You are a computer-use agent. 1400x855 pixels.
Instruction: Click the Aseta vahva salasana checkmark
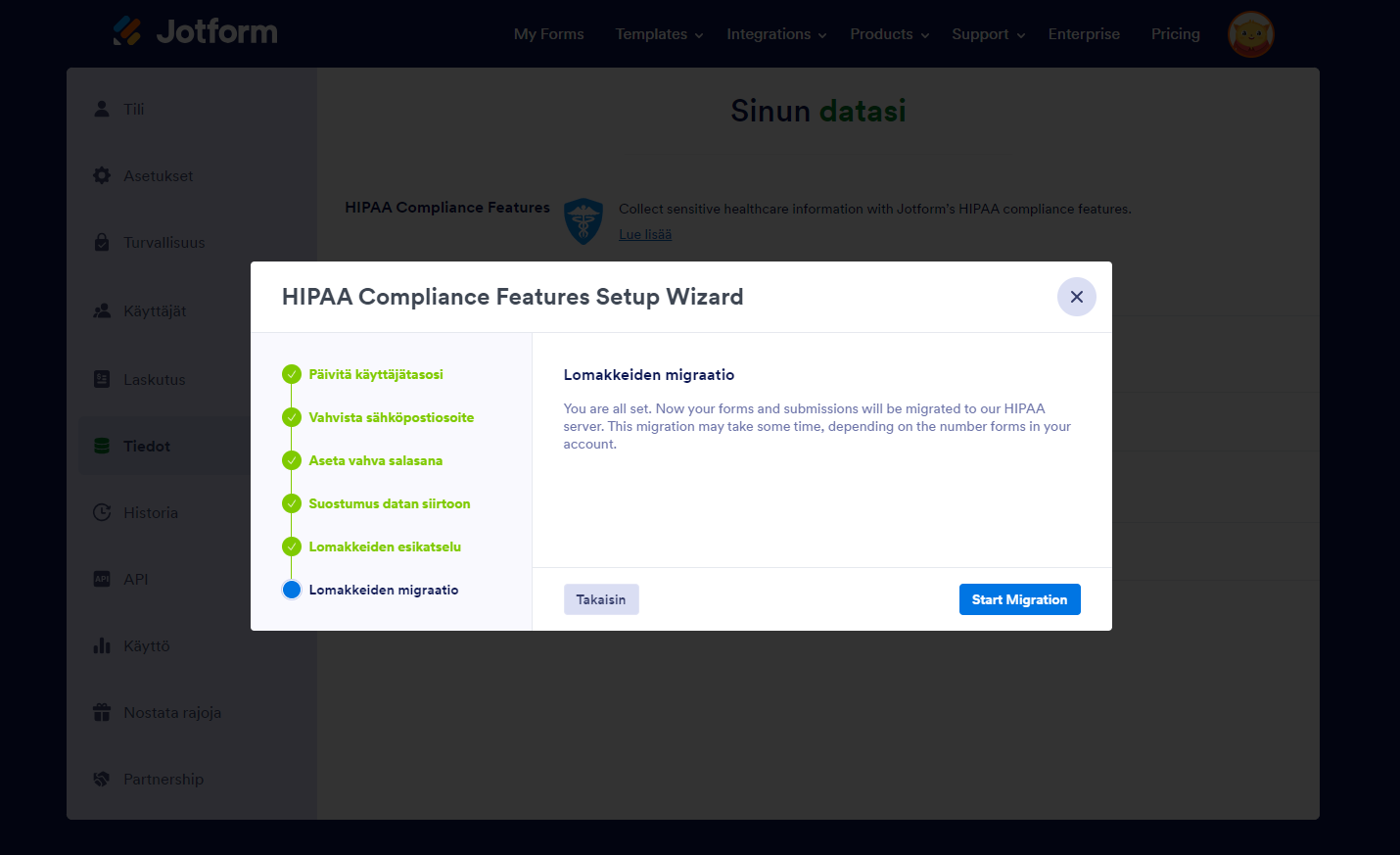pyautogui.click(x=292, y=460)
